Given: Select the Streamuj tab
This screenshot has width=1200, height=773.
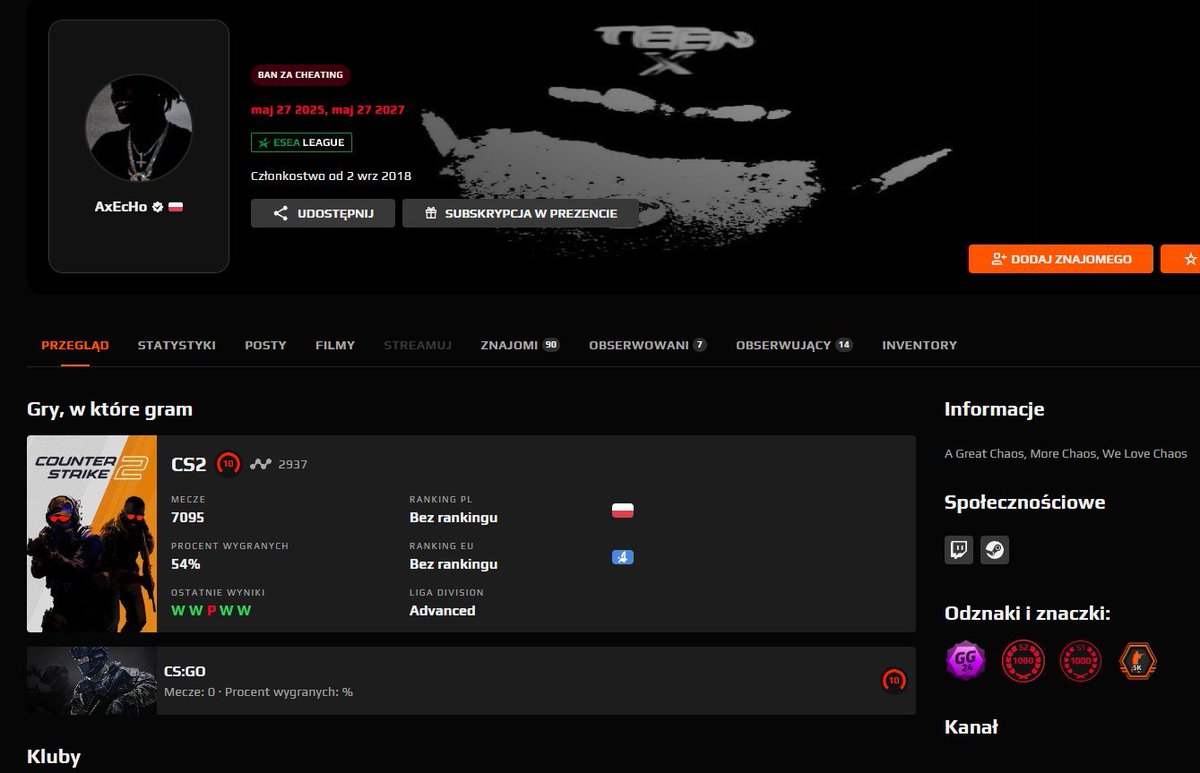Looking at the screenshot, I should [418, 345].
